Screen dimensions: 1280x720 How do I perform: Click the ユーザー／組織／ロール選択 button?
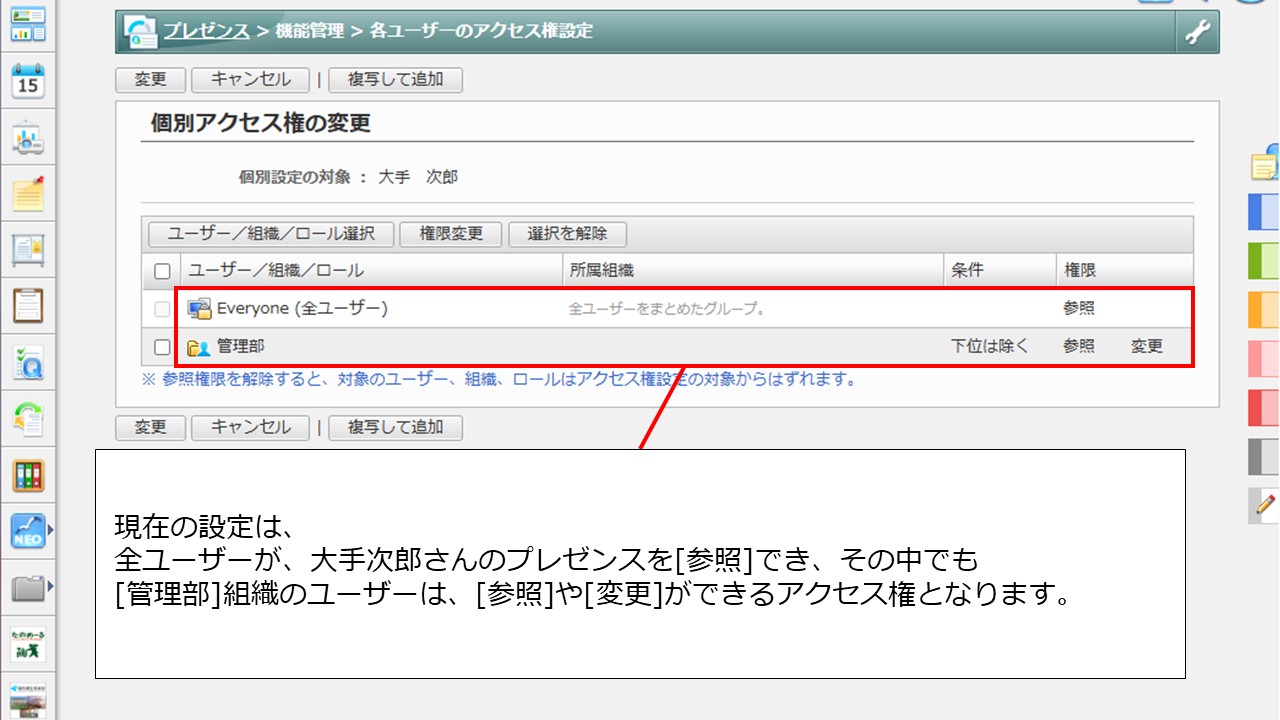(x=271, y=234)
